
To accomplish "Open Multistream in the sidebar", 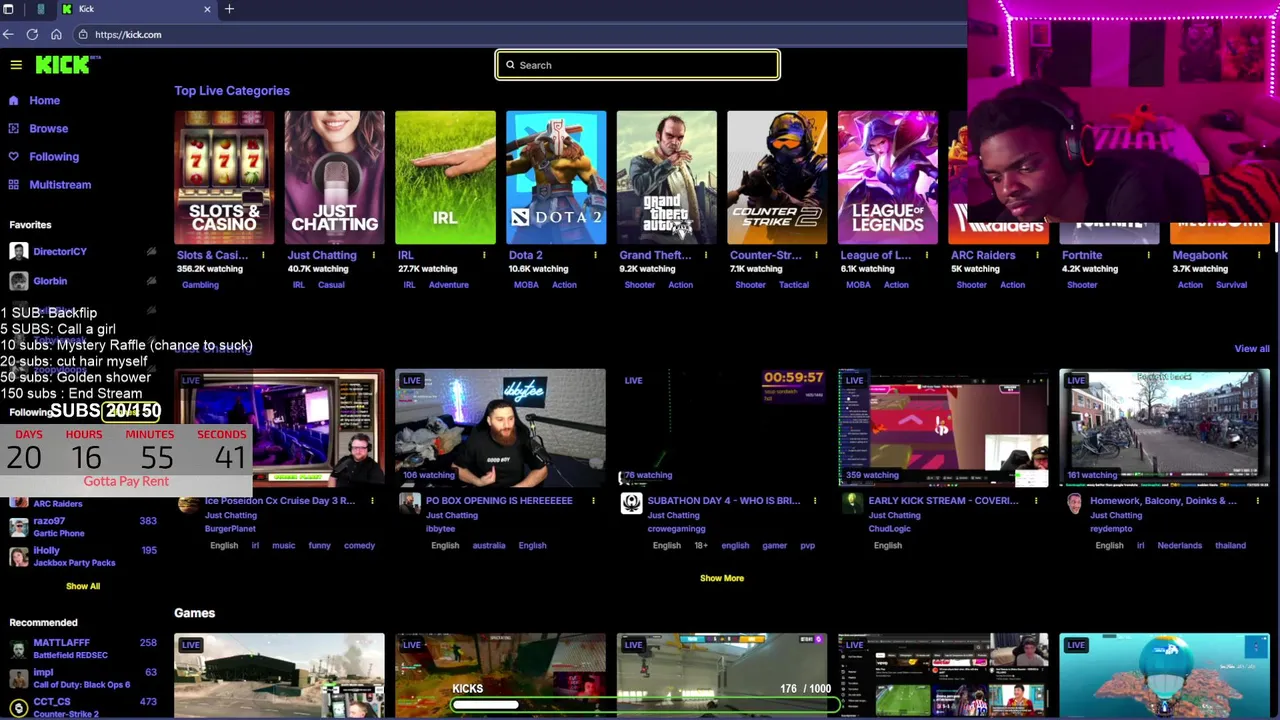I will pos(60,185).
